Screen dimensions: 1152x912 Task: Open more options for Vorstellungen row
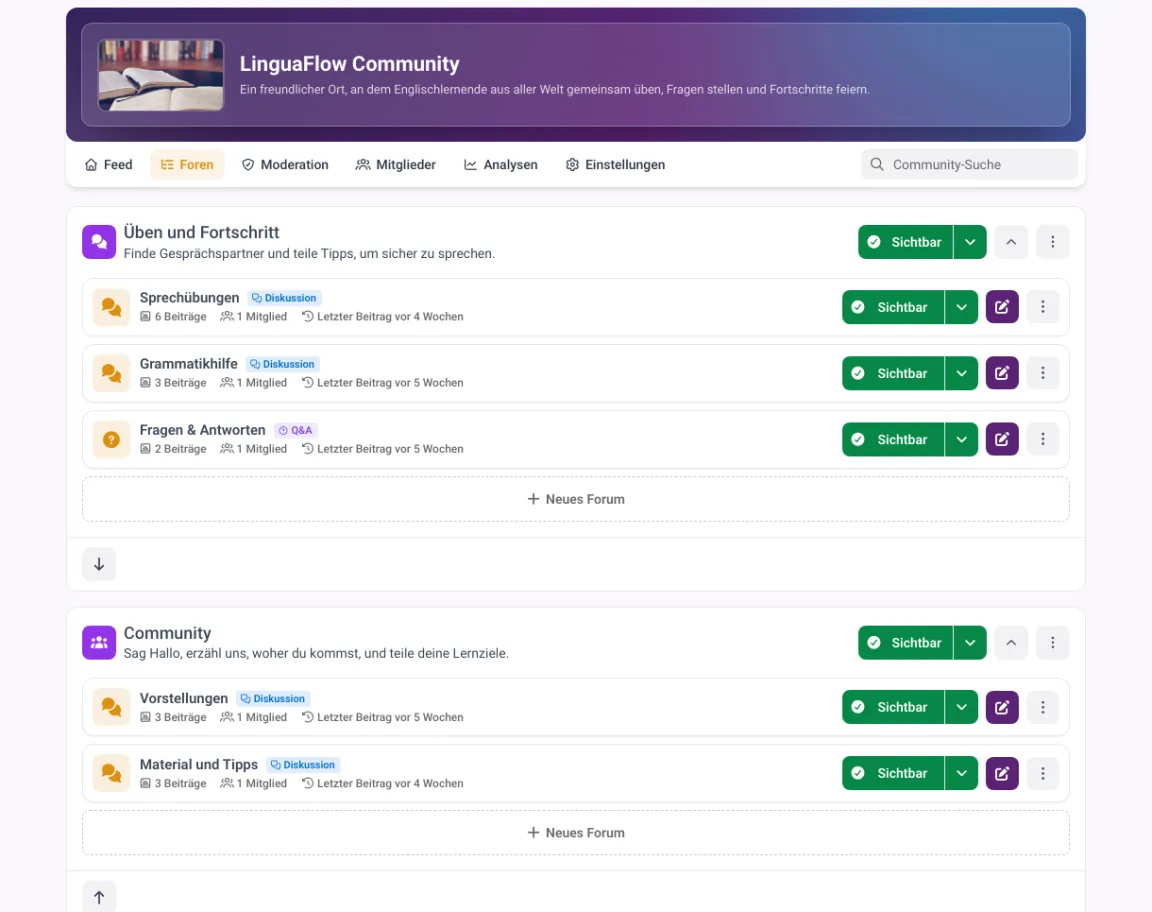(x=1043, y=707)
